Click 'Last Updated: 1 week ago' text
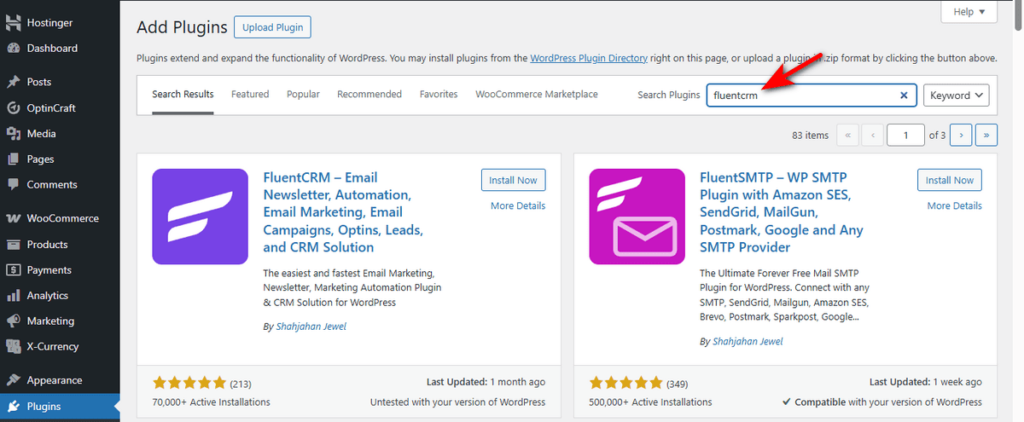This screenshot has width=1024, height=422. (x=925, y=382)
